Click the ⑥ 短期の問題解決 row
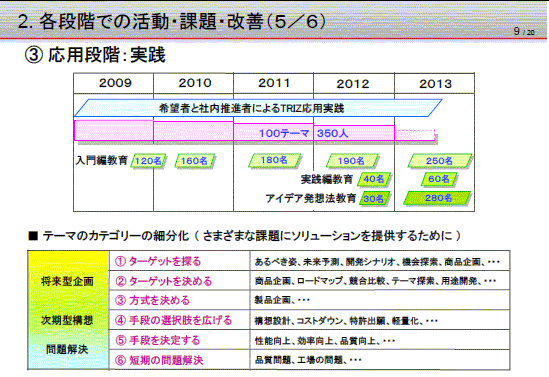 click(310, 359)
